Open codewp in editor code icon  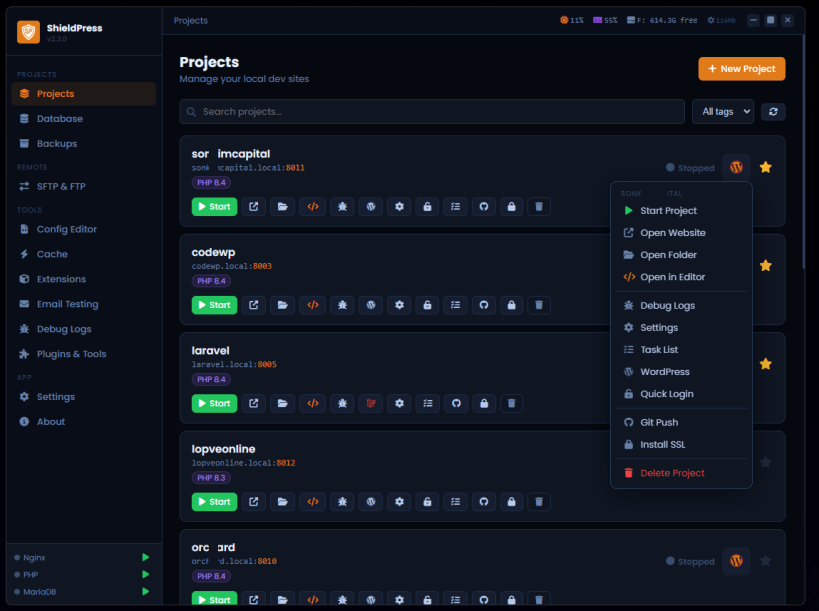(313, 305)
